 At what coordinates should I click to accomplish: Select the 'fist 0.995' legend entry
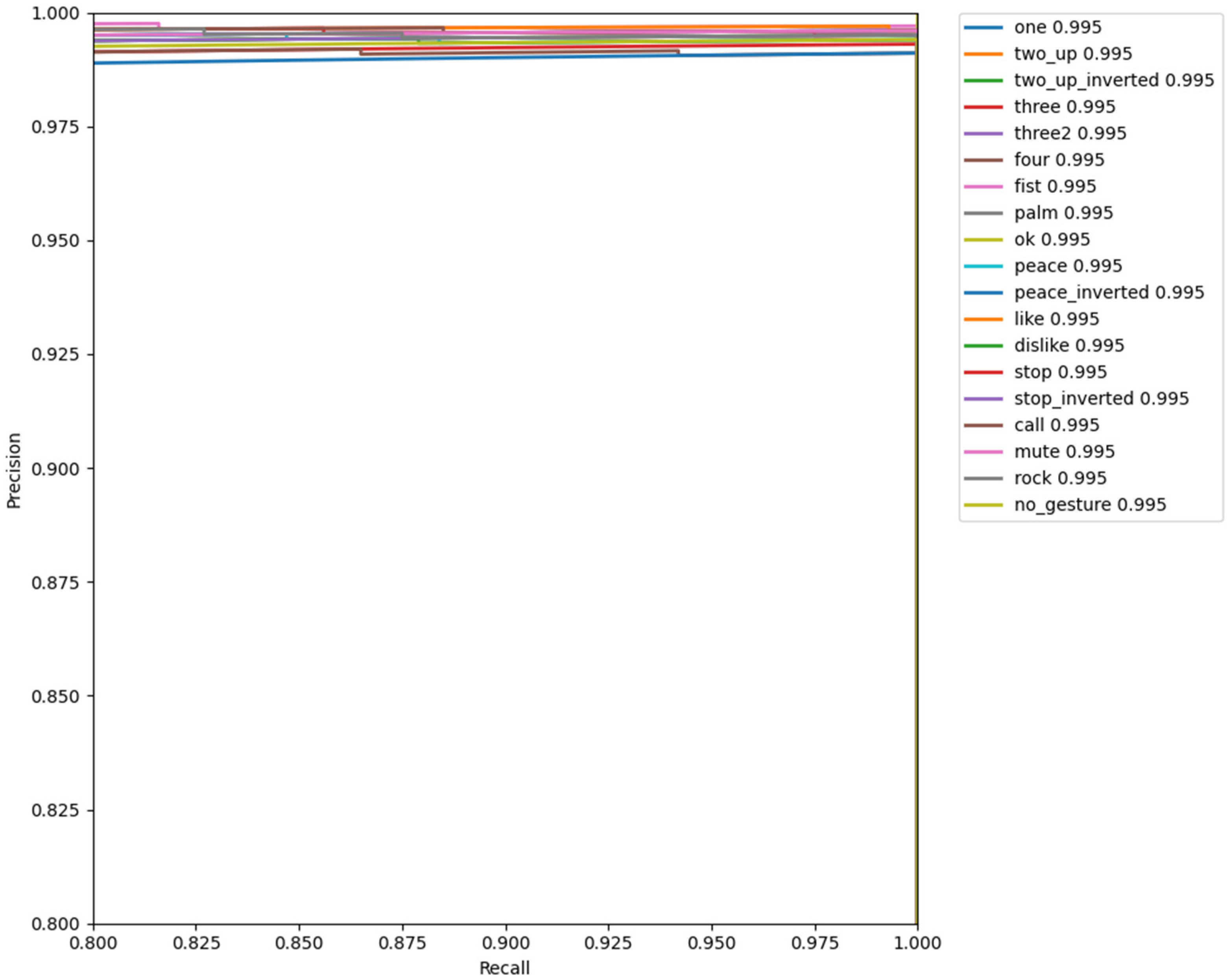click(1055, 186)
